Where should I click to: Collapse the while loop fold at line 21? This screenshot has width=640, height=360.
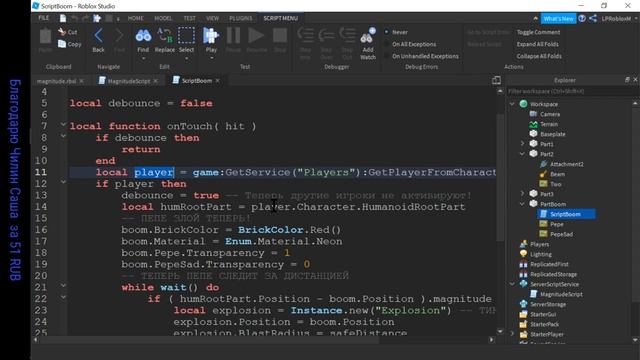click(63, 285)
